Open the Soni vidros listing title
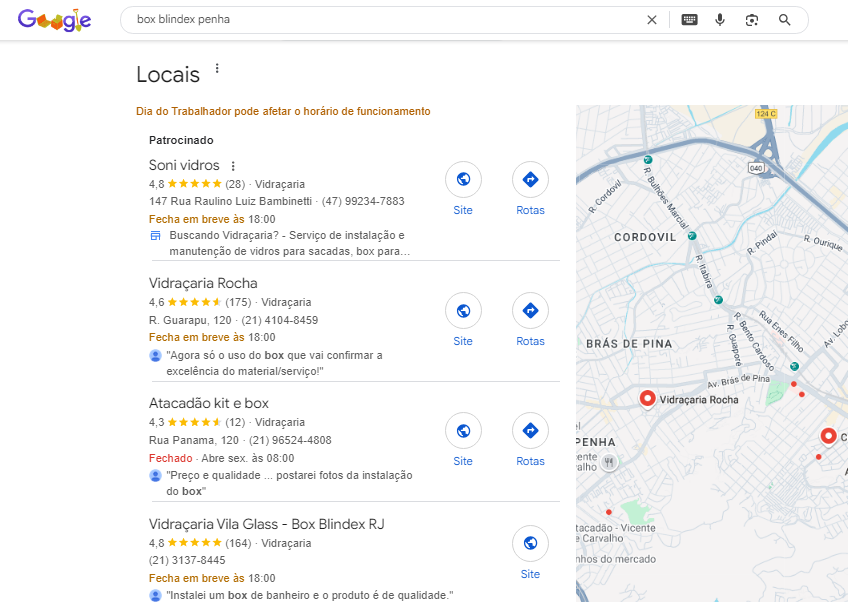This screenshot has width=848, height=602. click(184, 165)
